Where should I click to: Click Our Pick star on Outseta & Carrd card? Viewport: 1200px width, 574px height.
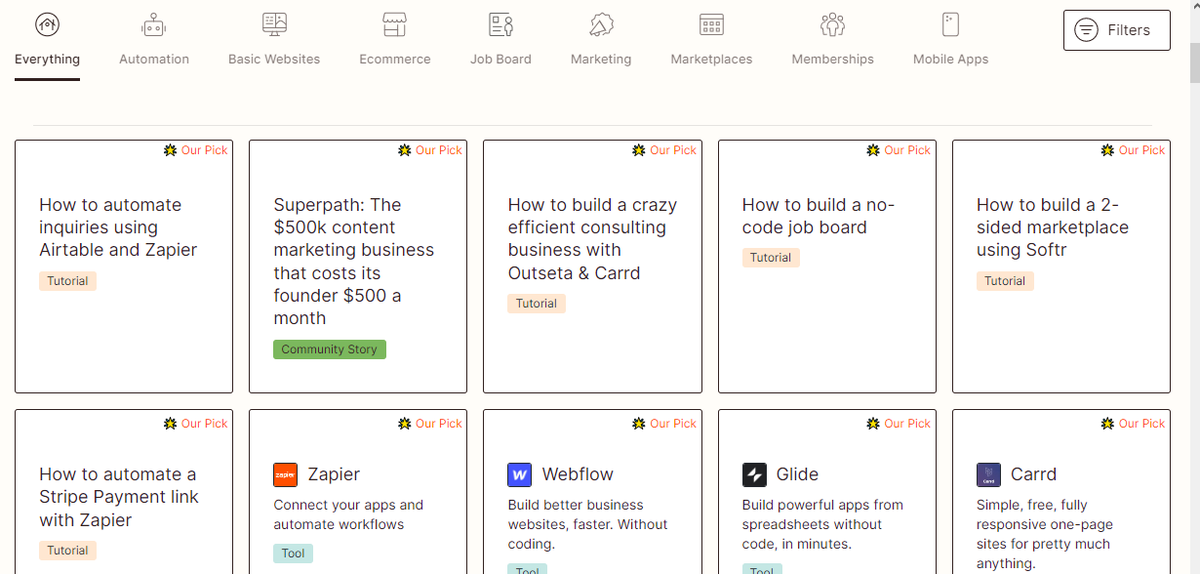coord(639,150)
